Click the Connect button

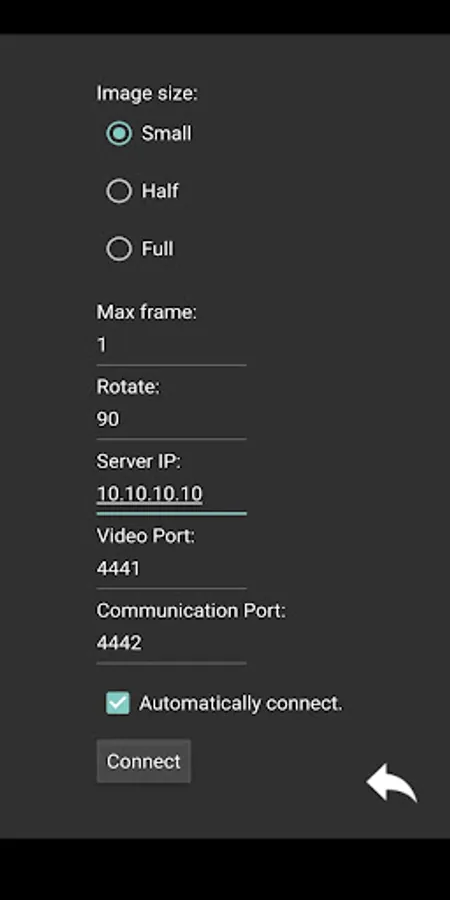[x=143, y=761]
